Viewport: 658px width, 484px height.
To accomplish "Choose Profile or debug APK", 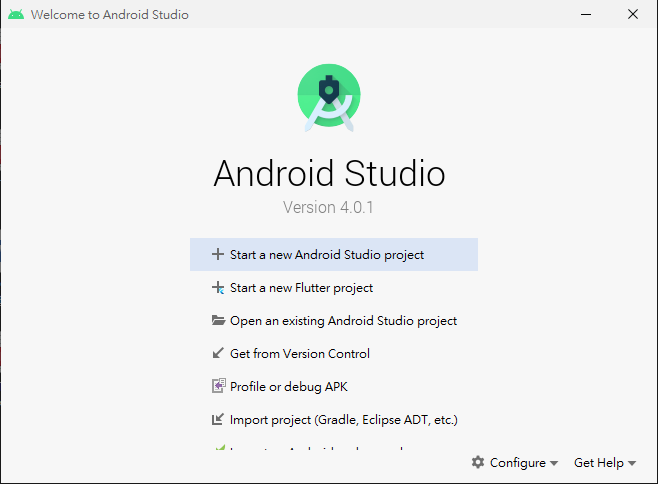I will point(334,386).
